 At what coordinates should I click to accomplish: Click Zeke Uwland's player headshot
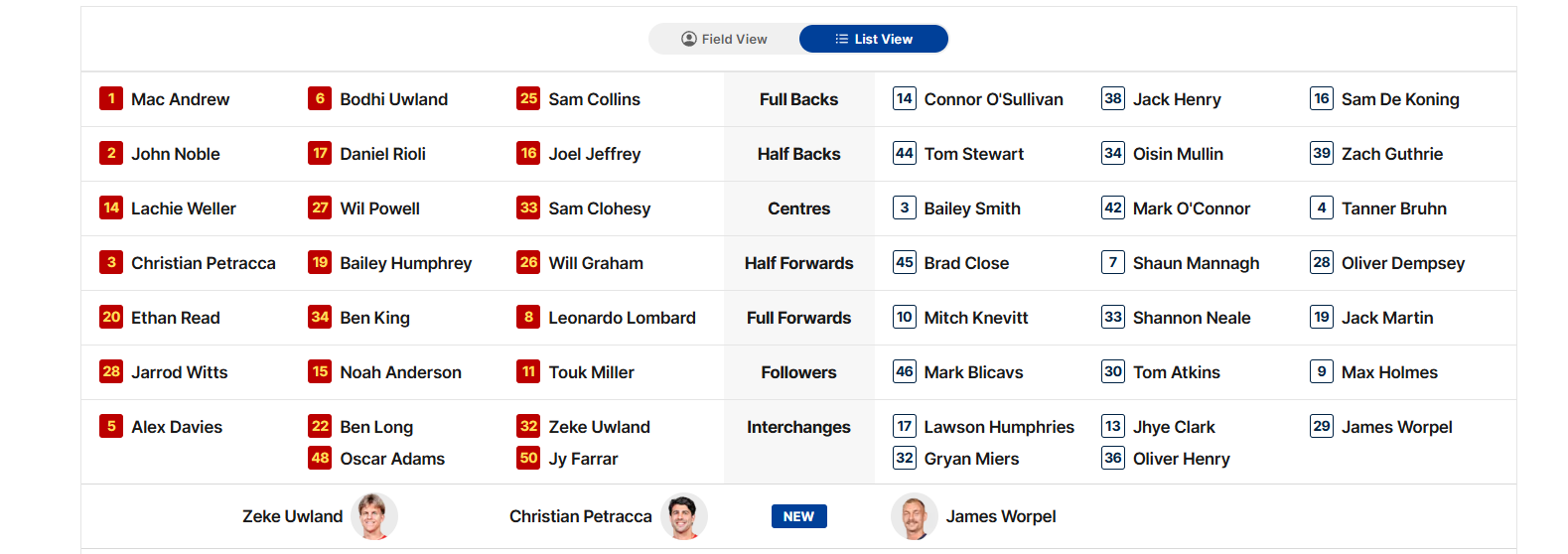[374, 516]
